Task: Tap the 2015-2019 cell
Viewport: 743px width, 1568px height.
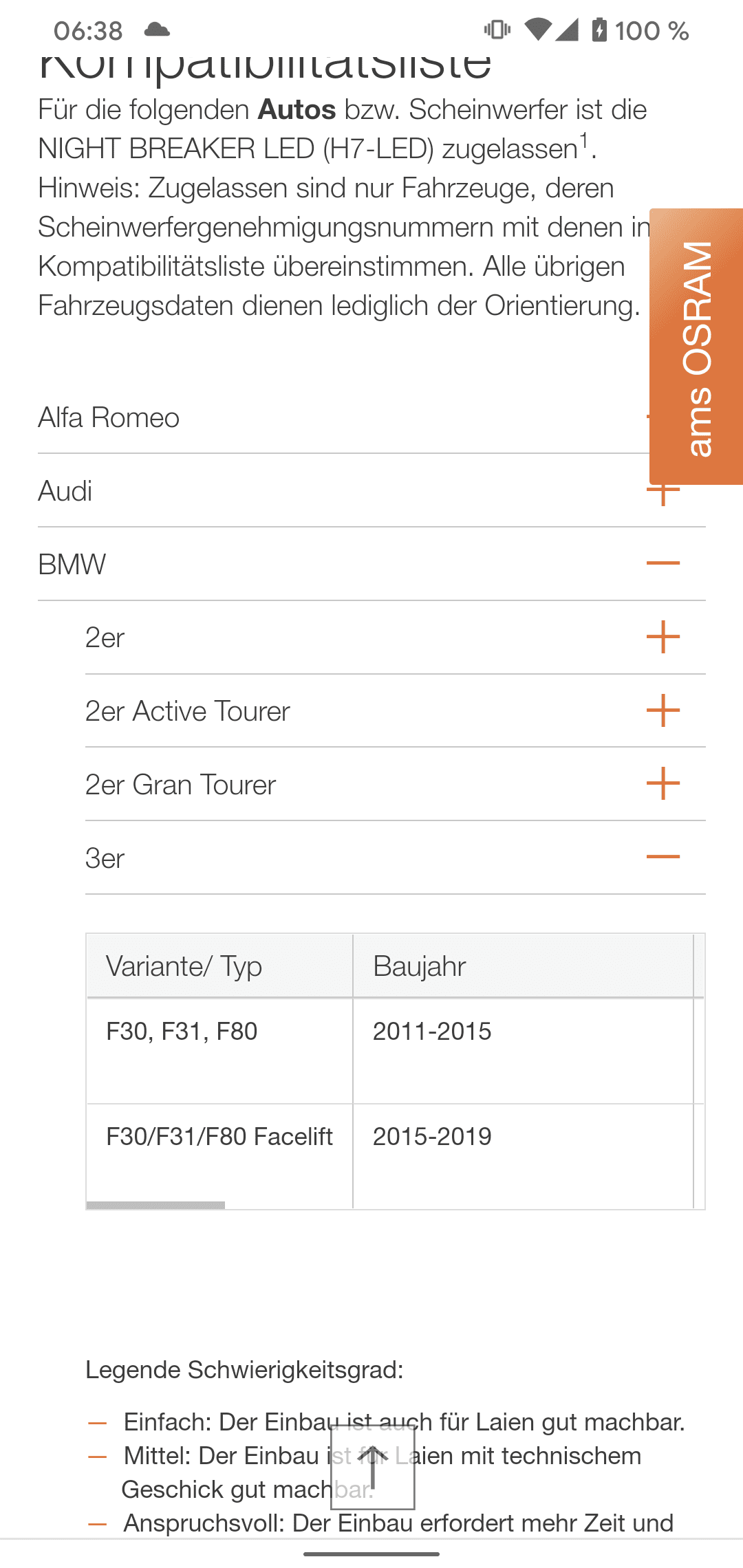Action: (523, 1155)
